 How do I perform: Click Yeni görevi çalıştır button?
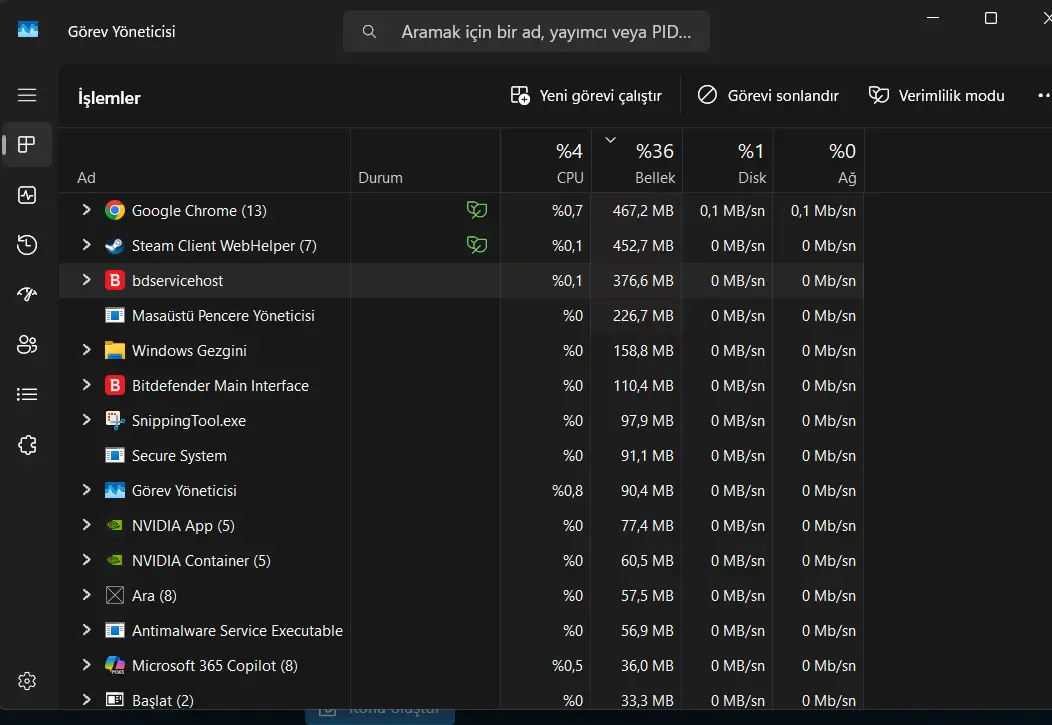586,95
